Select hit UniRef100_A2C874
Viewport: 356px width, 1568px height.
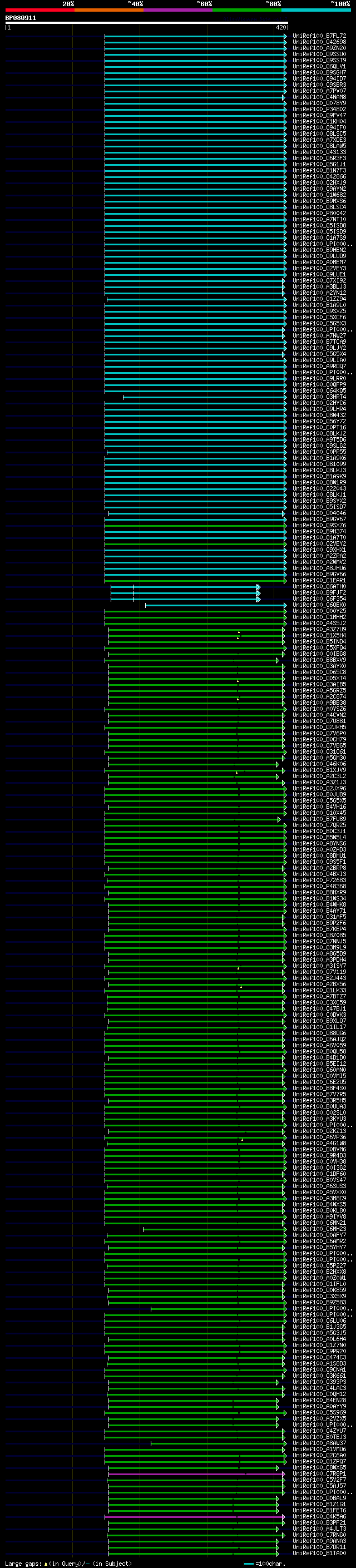pyautogui.click(x=319, y=697)
